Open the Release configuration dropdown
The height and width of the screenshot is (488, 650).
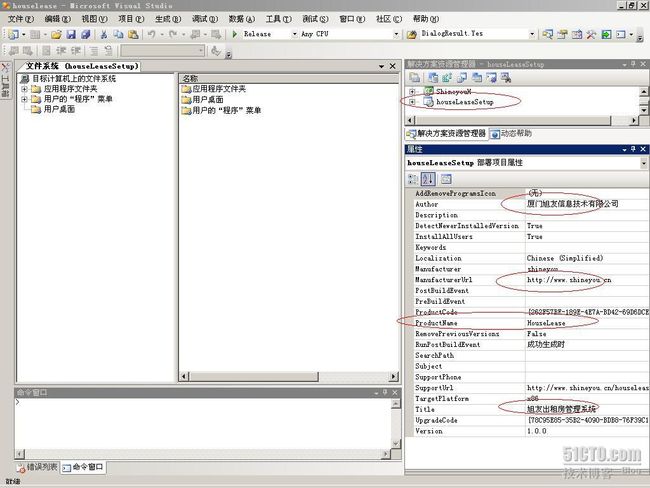pos(295,34)
